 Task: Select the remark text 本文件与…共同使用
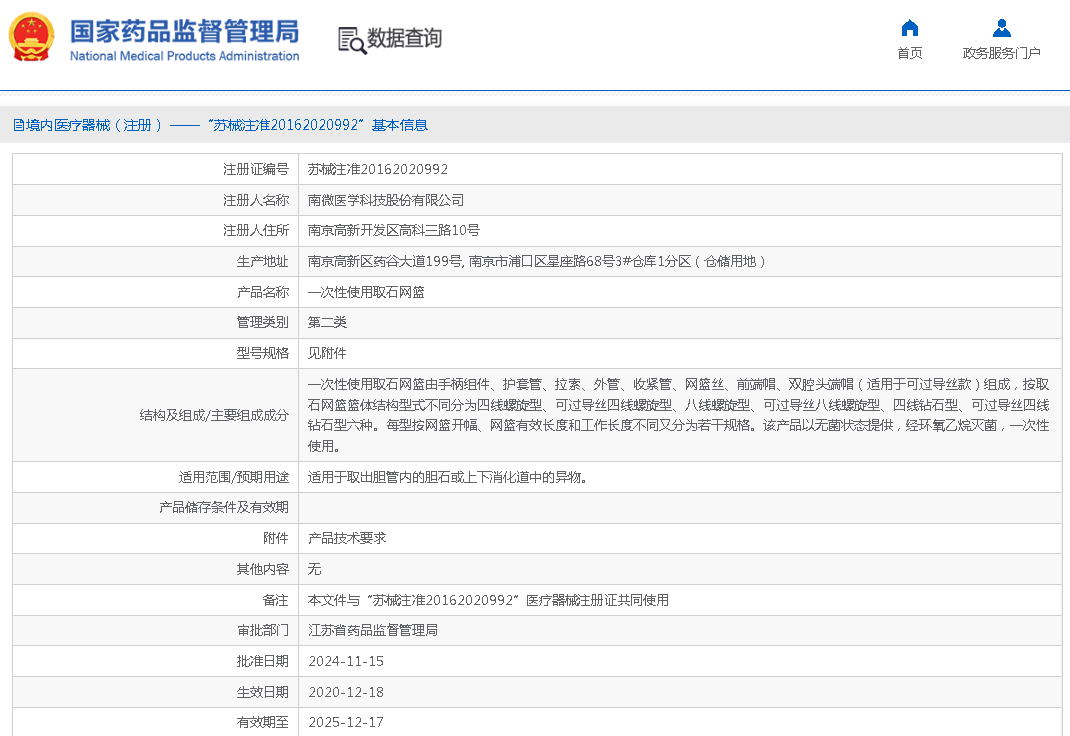(x=488, y=600)
